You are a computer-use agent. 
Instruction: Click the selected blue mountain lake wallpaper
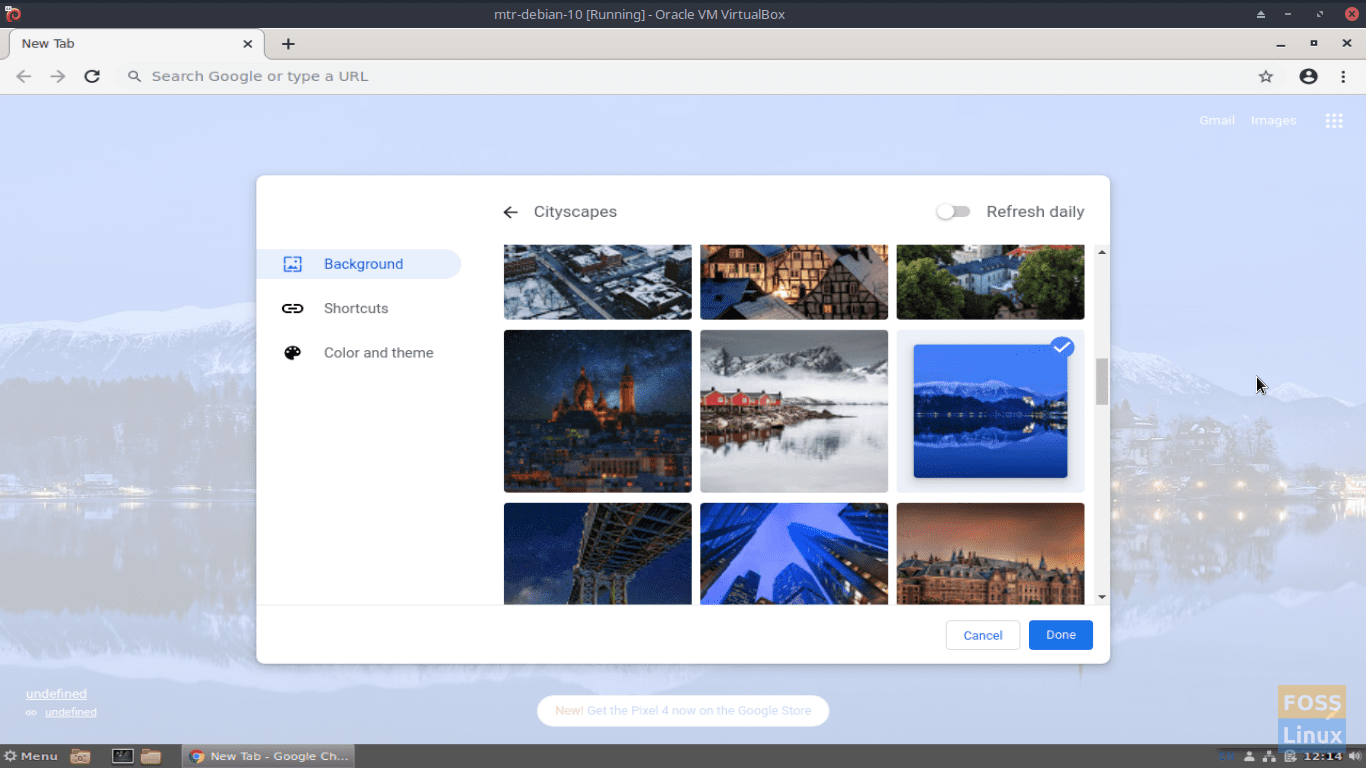point(990,411)
